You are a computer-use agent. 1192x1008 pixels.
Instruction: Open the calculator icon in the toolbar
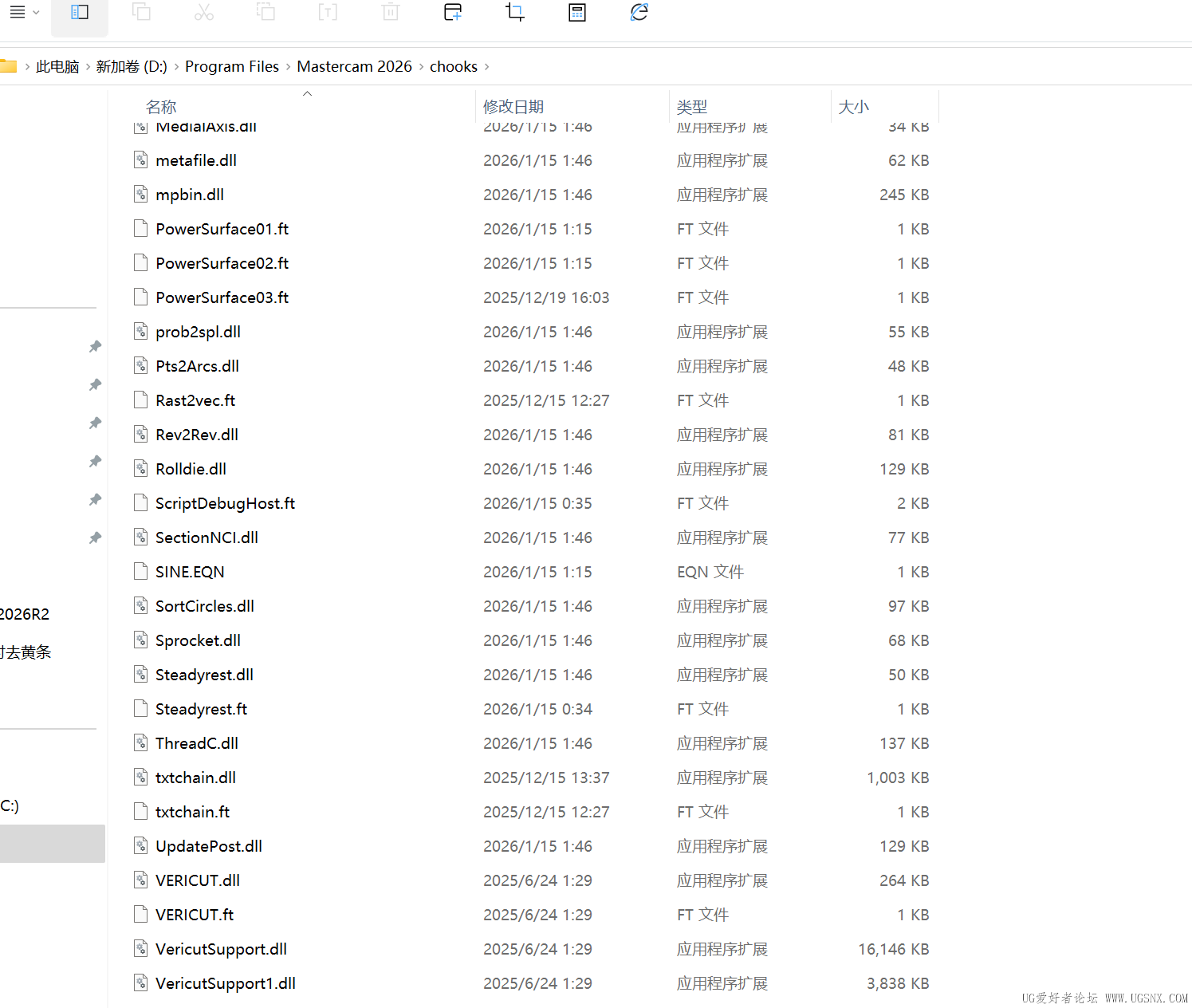(577, 12)
